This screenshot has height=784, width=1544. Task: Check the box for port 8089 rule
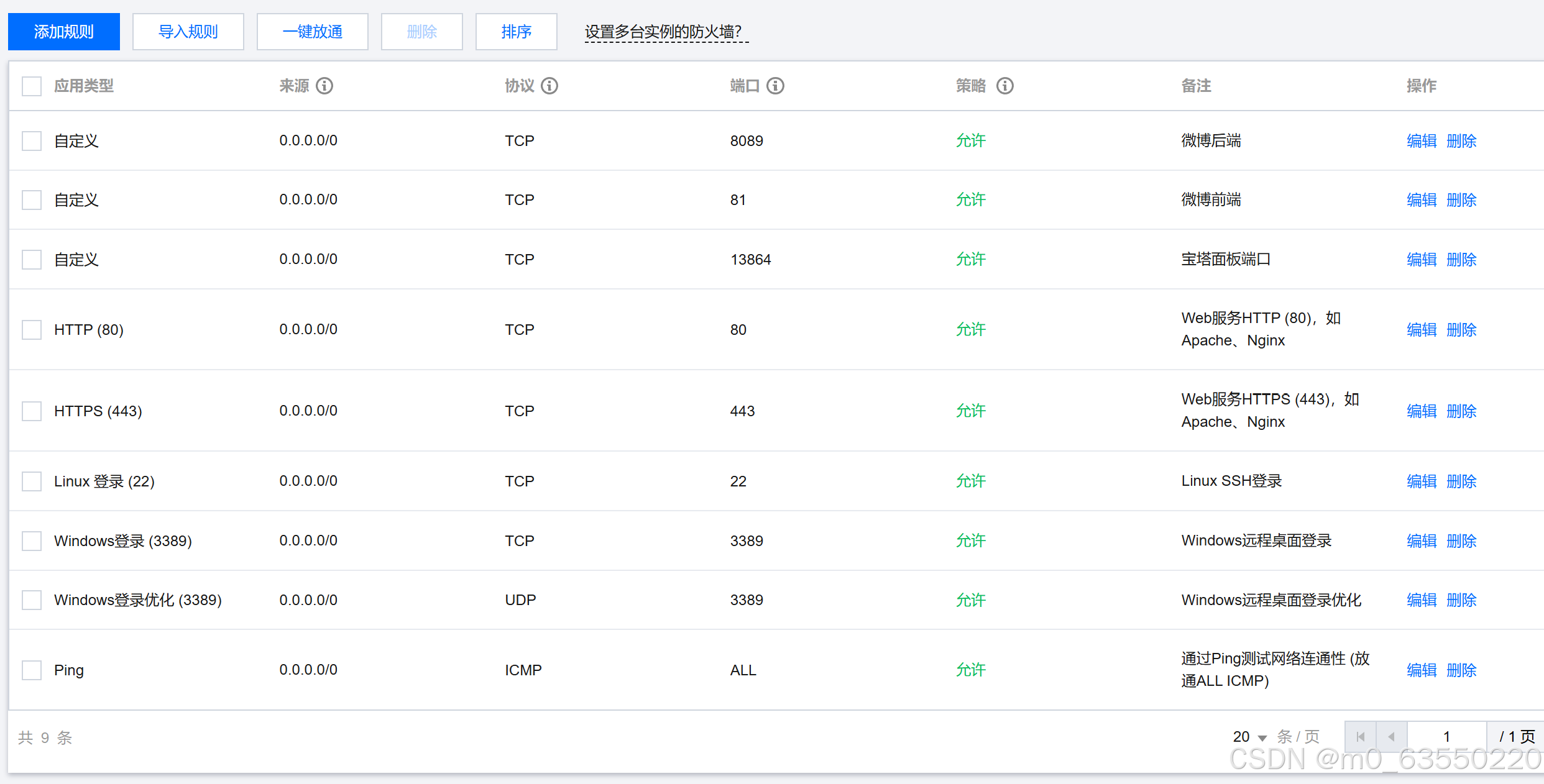coord(32,140)
